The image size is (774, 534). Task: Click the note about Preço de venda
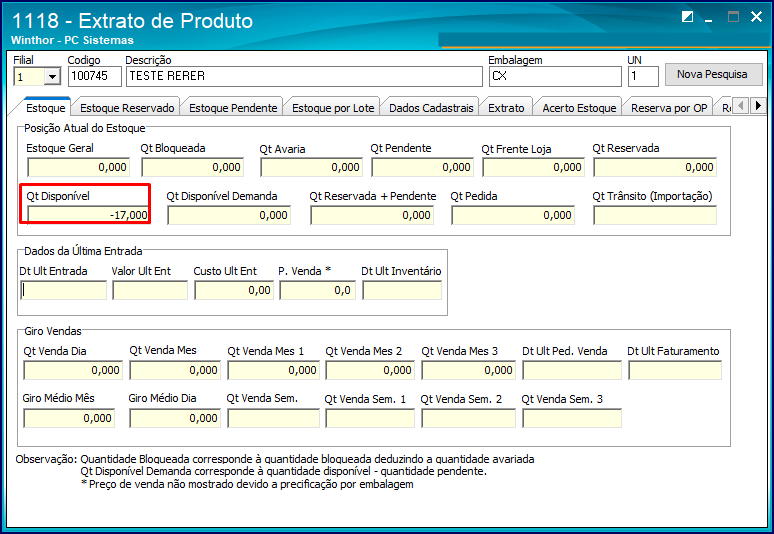coord(247,484)
